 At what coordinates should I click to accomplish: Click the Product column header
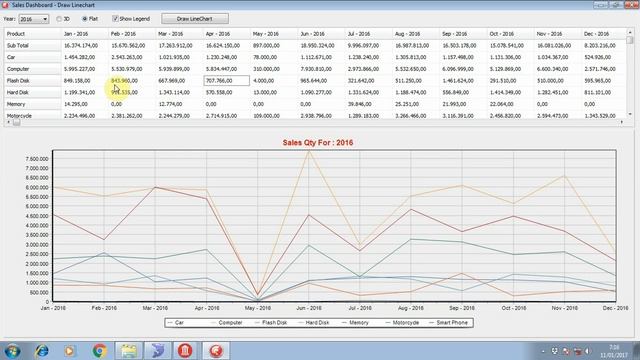(33, 34)
